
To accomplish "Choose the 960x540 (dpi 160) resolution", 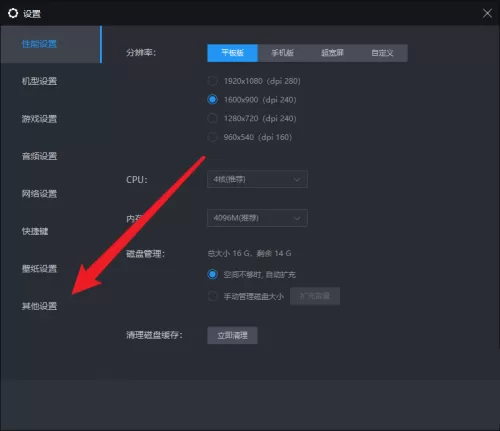I will (x=250, y=137).
